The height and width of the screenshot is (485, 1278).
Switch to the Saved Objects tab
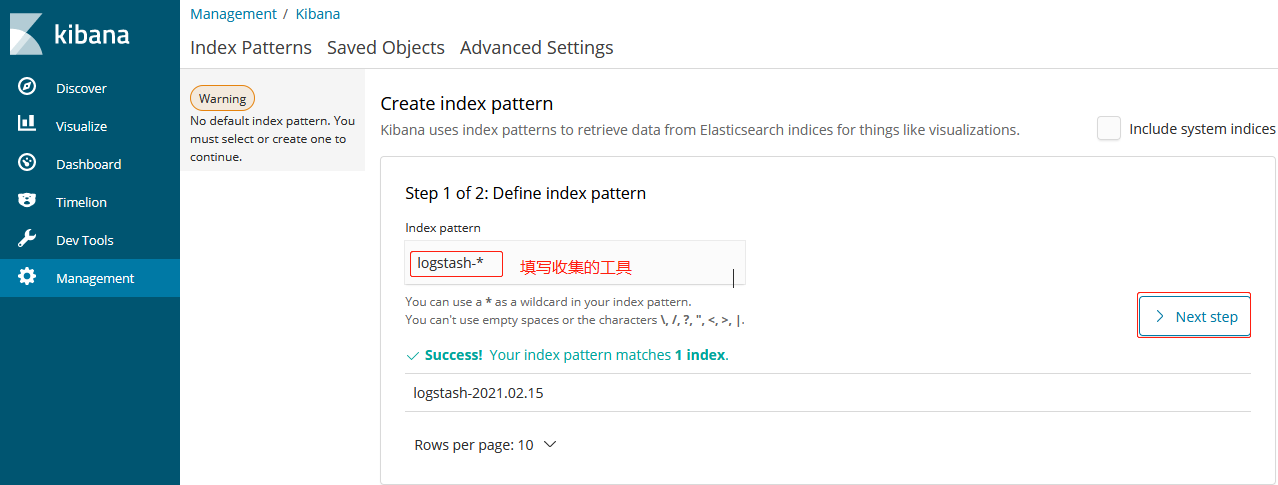click(385, 47)
